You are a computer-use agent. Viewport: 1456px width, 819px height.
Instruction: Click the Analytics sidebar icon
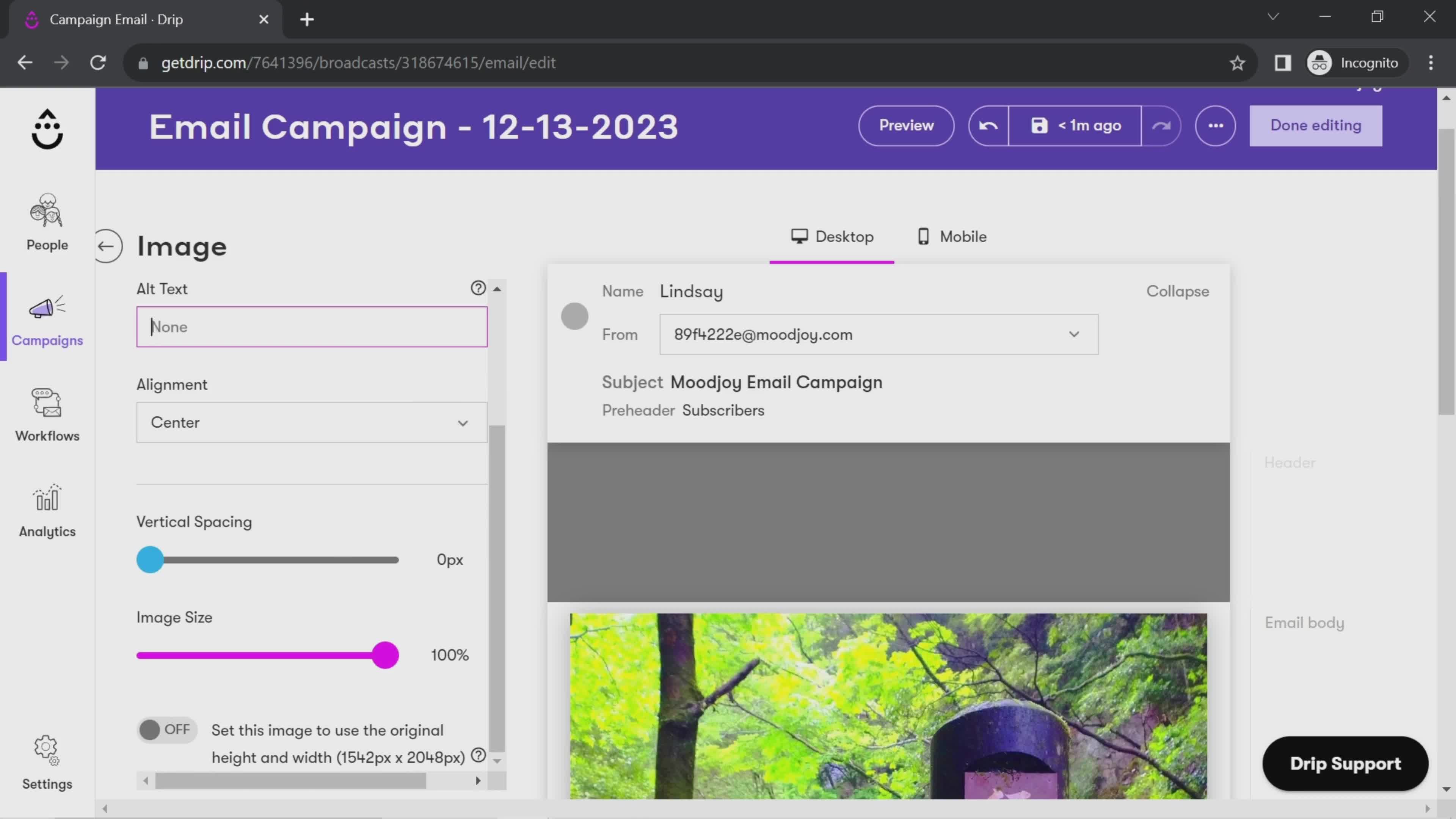click(x=47, y=510)
